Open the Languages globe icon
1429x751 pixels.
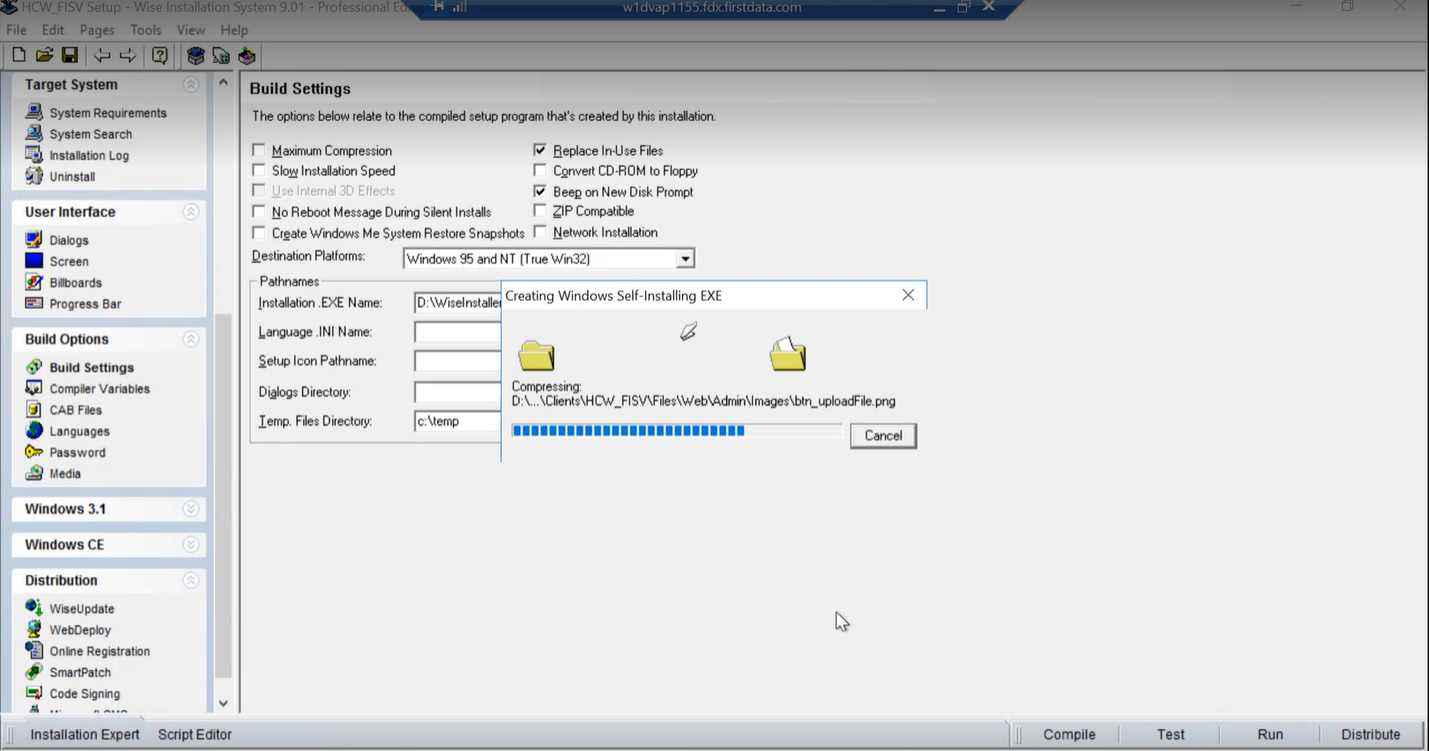(x=34, y=431)
